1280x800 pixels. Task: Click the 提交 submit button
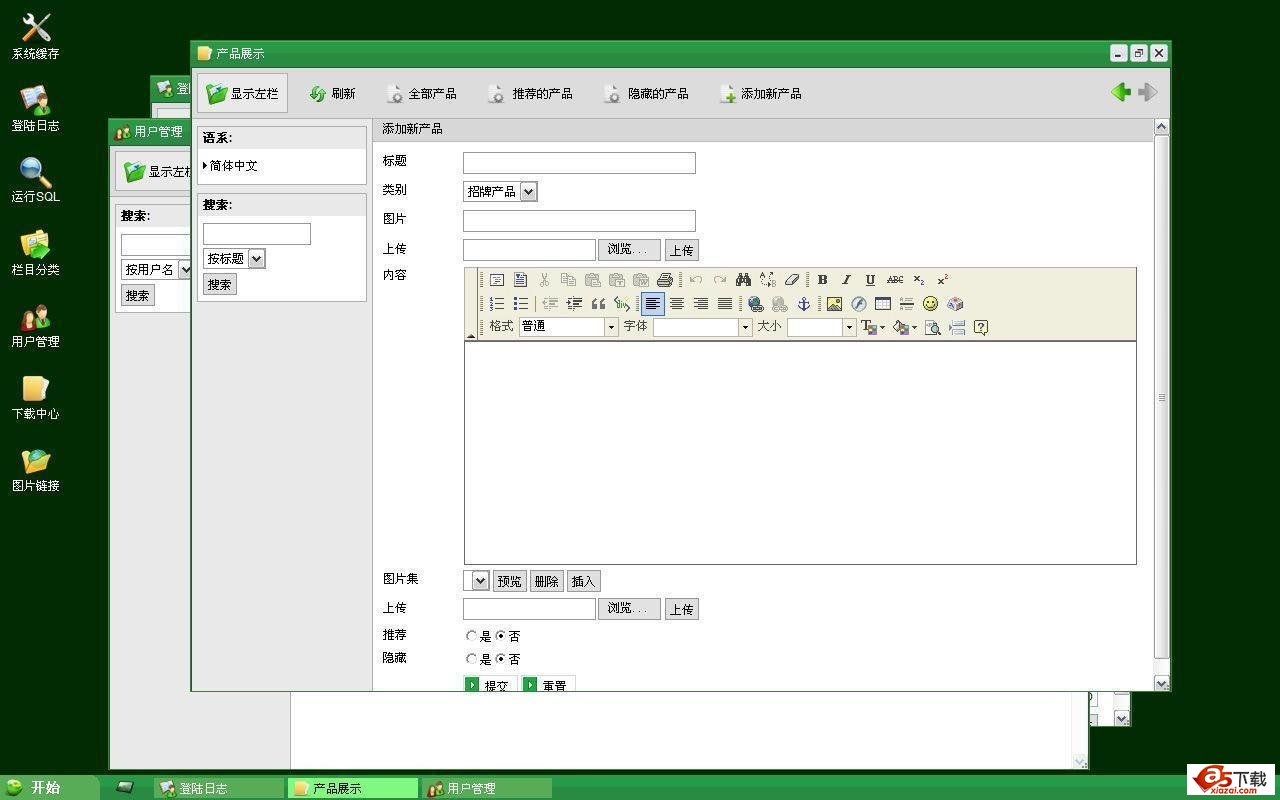489,685
